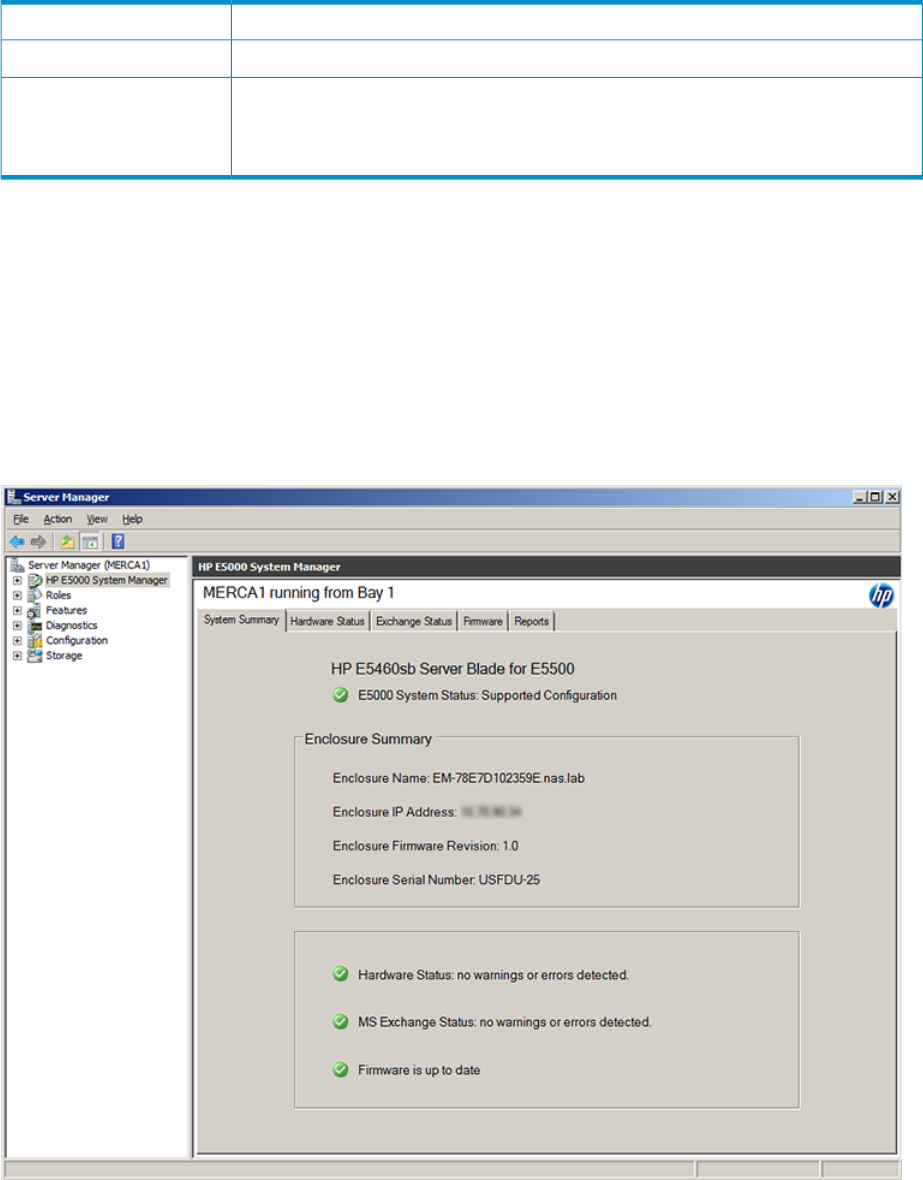
Task: Select the Features tree label
Action: [x=66, y=610]
